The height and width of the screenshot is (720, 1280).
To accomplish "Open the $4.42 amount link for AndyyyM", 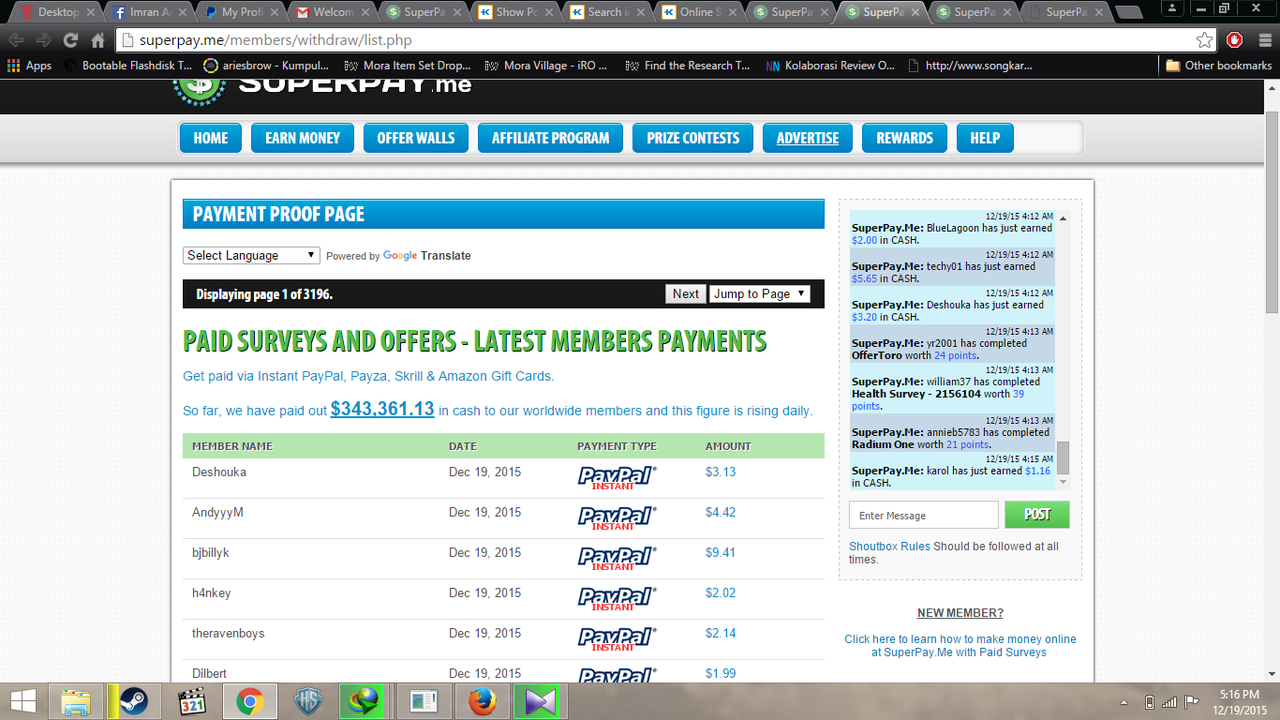I will tap(720, 512).
